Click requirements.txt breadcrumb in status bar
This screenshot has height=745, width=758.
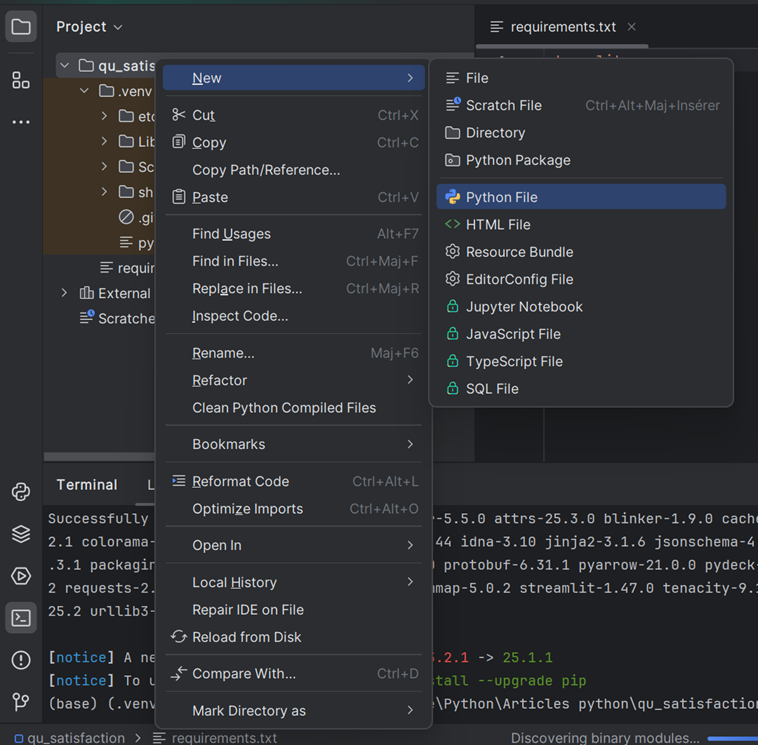[215, 738]
